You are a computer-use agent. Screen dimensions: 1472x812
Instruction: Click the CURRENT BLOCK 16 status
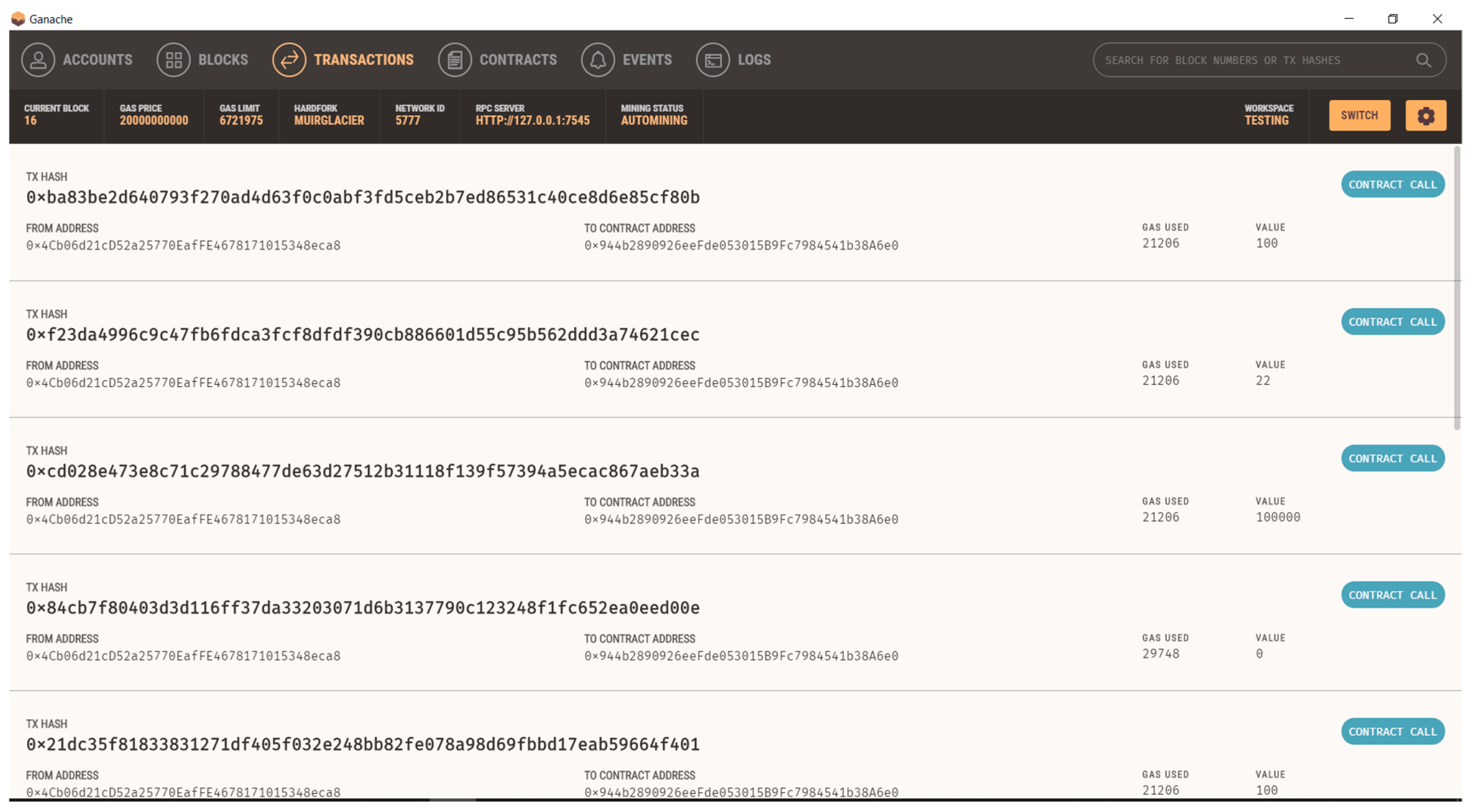click(56, 115)
